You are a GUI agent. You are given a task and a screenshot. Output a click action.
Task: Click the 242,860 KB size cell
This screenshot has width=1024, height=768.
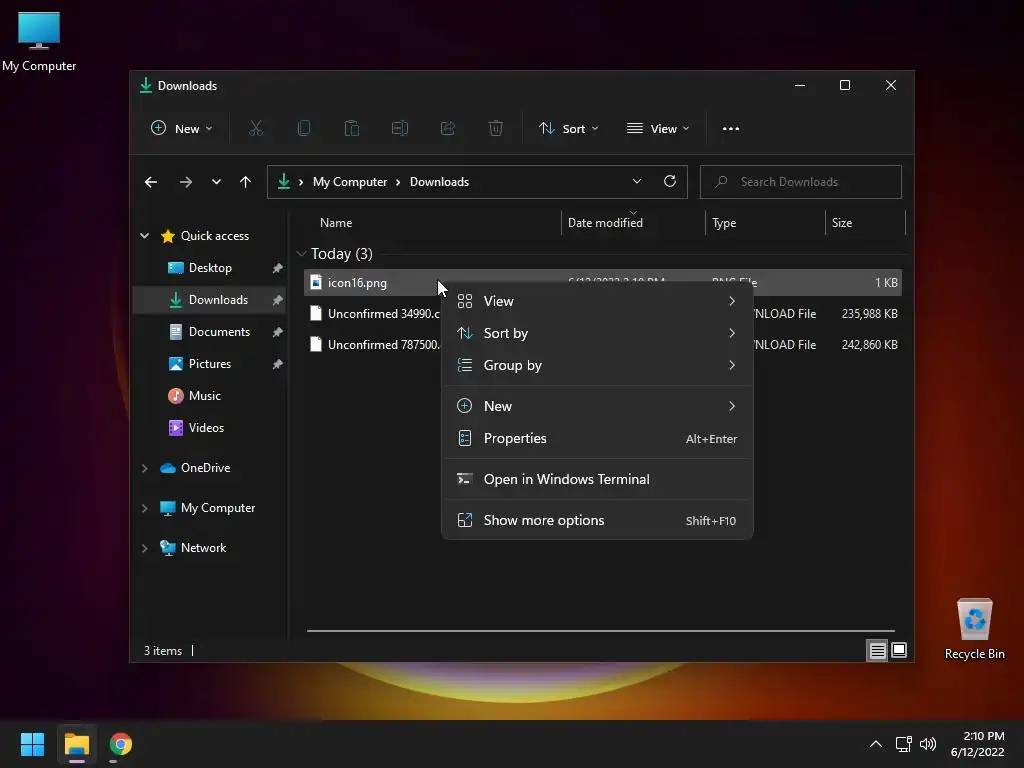point(869,345)
